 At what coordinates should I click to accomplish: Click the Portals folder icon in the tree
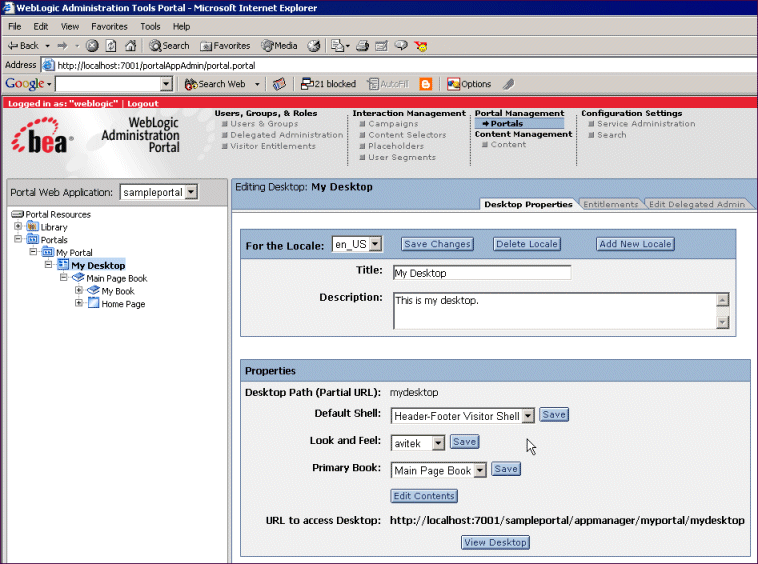coord(32,239)
